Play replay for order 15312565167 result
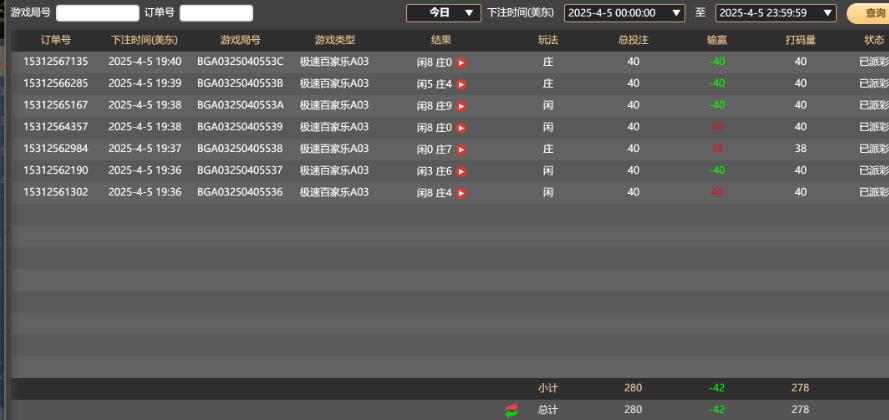The image size is (889, 420). point(461,106)
